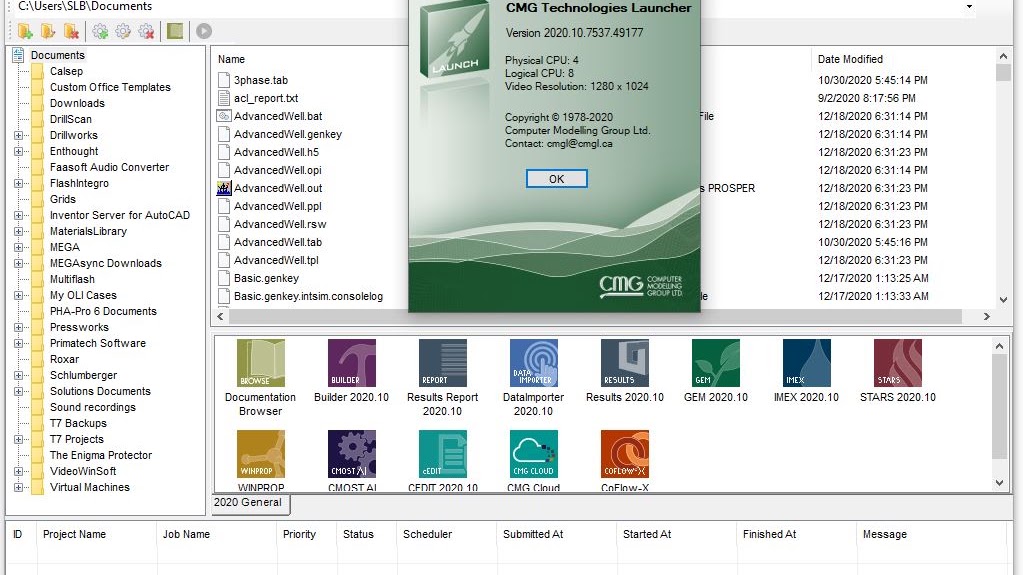Launch the GEM 2020.10 simulator
The width and height of the screenshot is (1023, 575).
point(716,363)
